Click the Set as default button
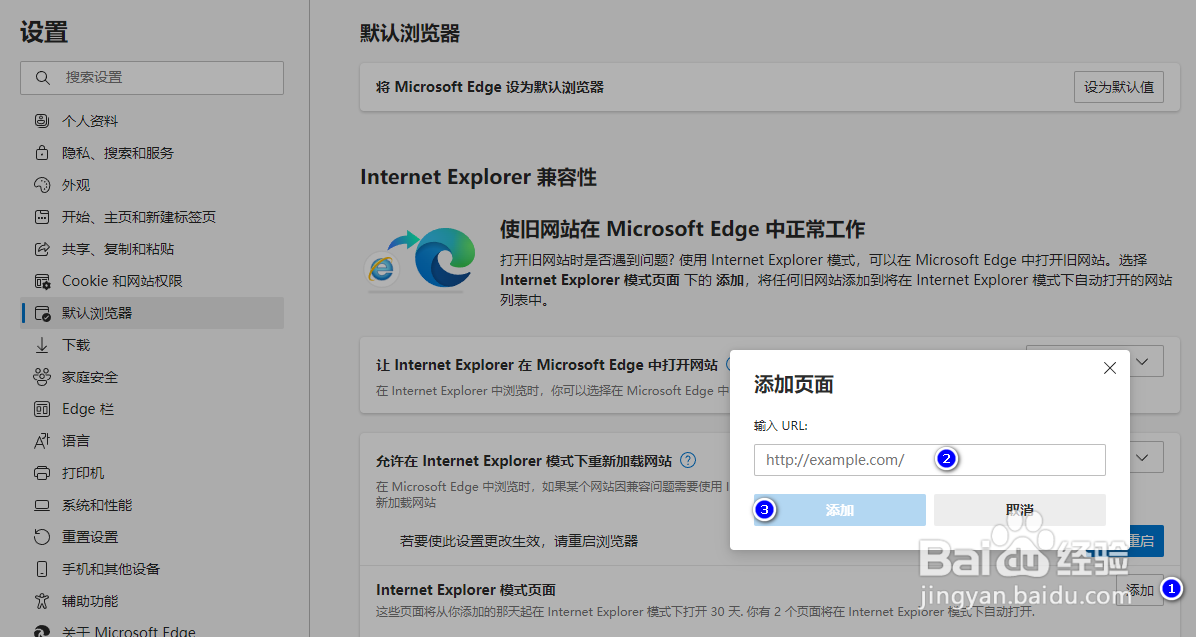 pos(1119,87)
